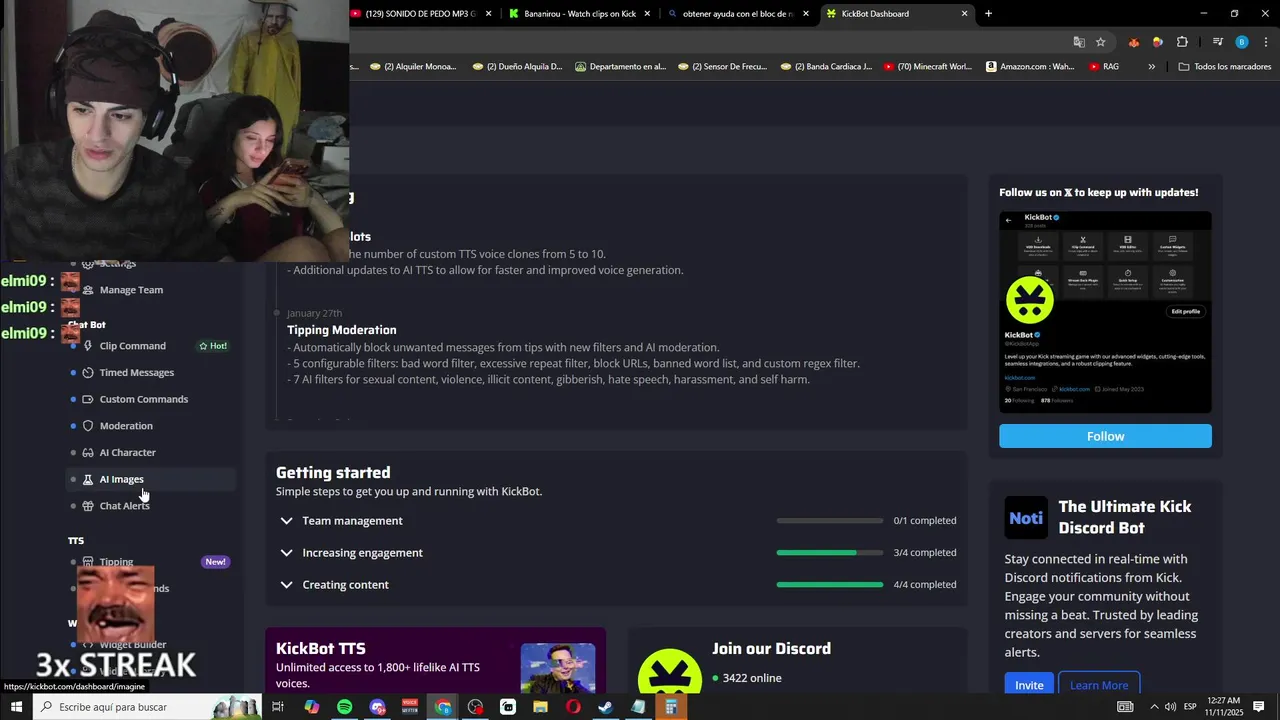Open the notification center icon
This screenshot has width=1280, height=720.
tap(1258, 707)
